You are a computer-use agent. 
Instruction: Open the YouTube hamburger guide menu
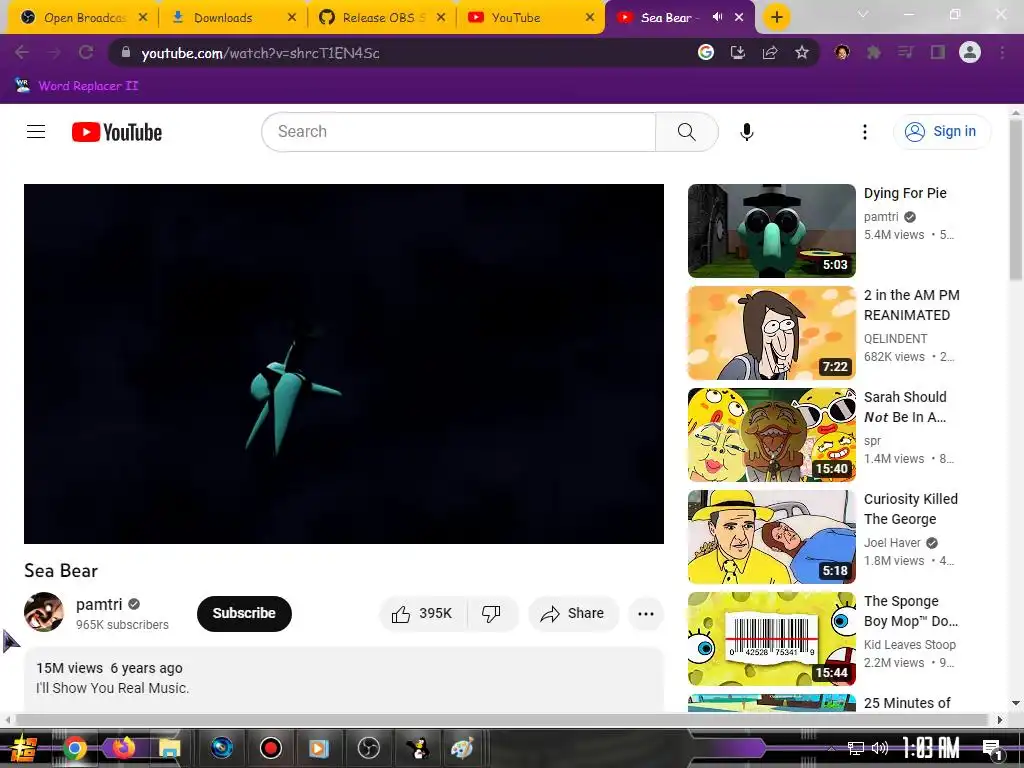[36, 132]
